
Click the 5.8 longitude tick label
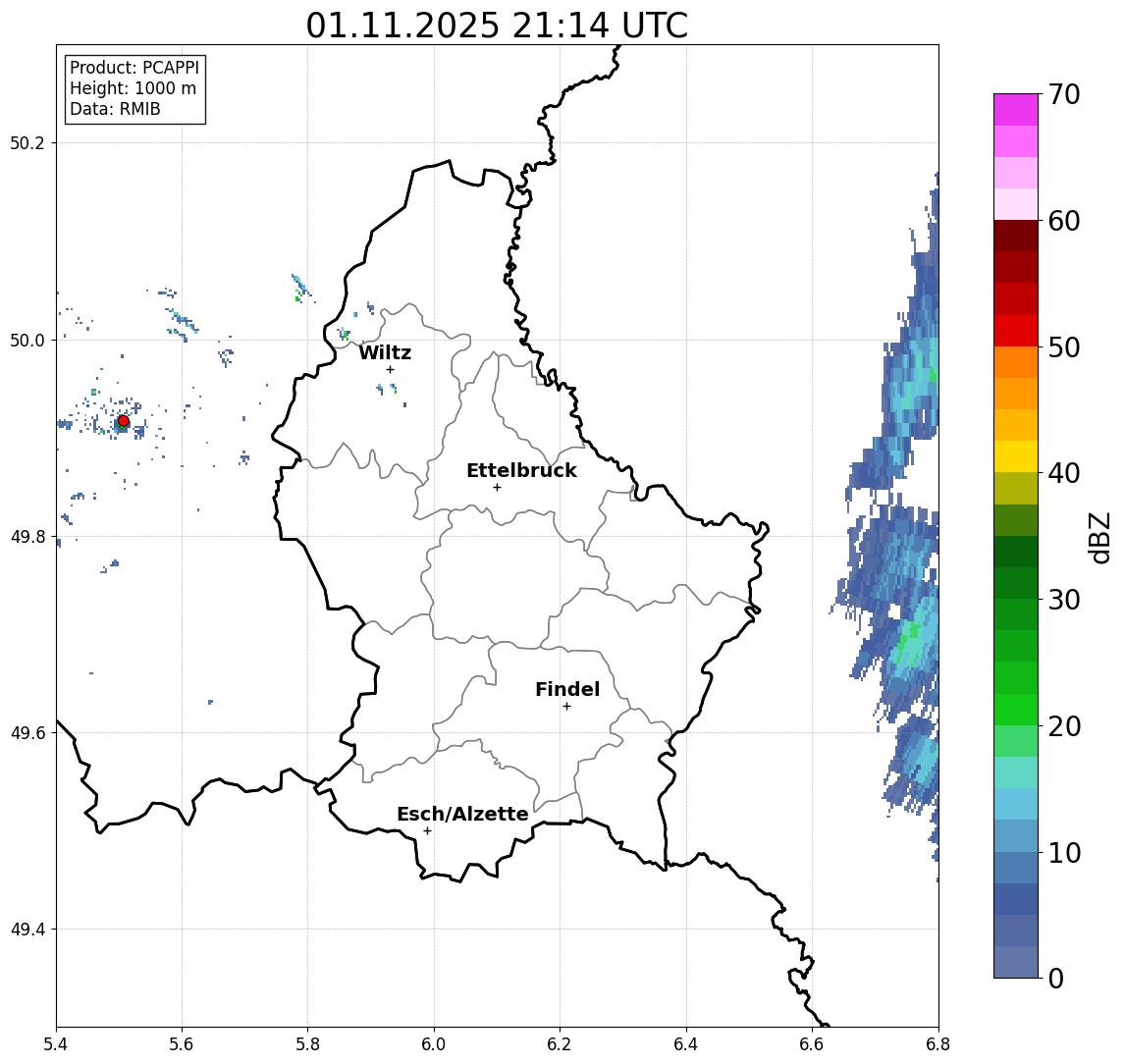(x=307, y=1044)
